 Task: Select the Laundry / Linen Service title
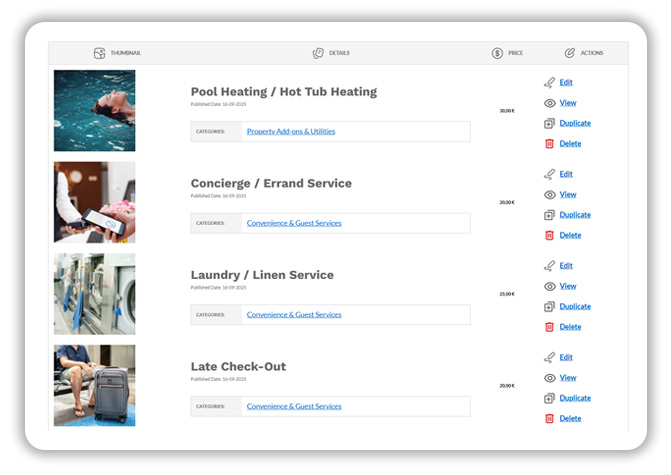(262, 275)
